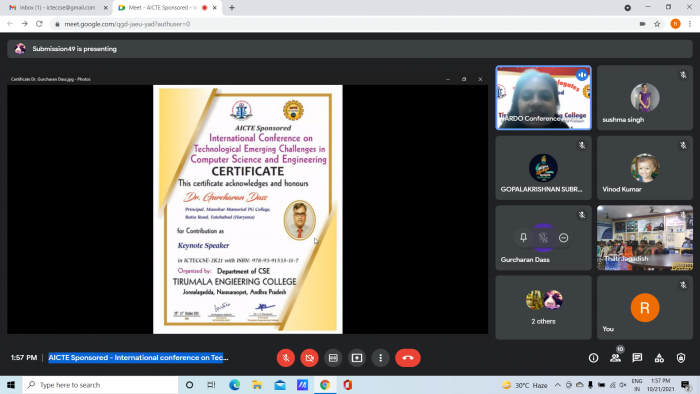Screen dimensions: 700x394
Task: Open the more options three-dot menu
Action: tap(380, 358)
